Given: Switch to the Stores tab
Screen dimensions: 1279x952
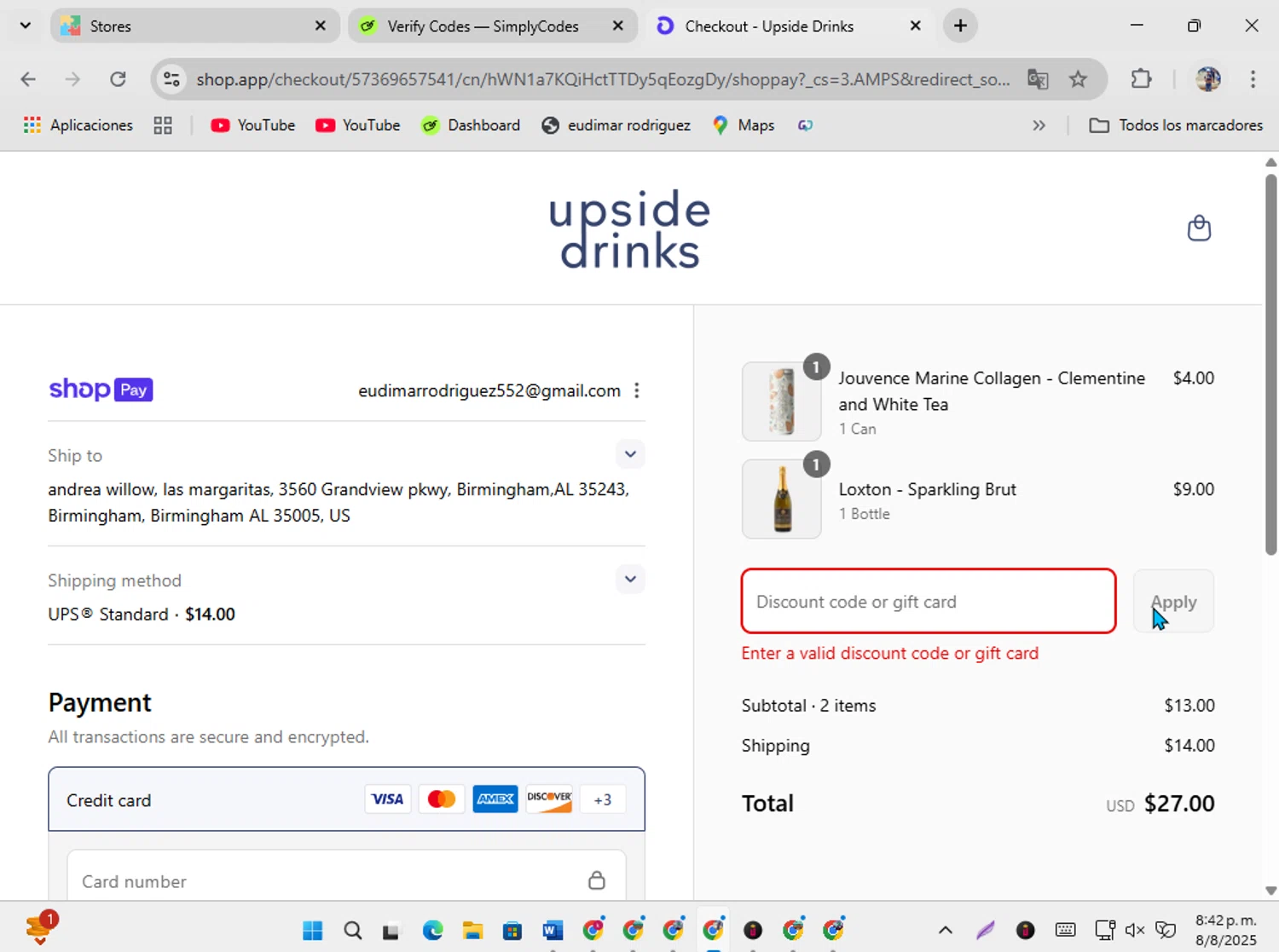Looking at the screenshot, I should pyautogui.click(x=194, y=26).
